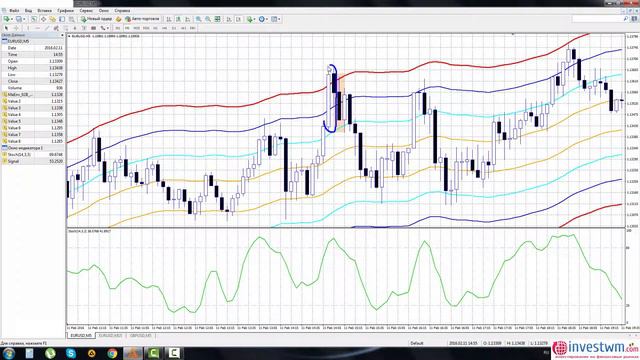Open the Файл menu
This screenshot has width=640, height=360.
tap(14, 10)
